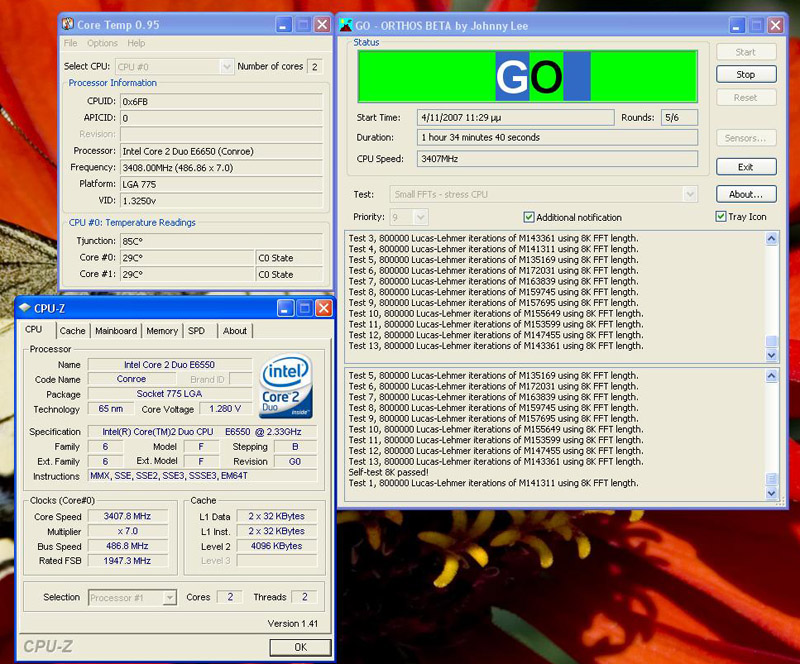Select the CPU tab in CPU-Z
This screenshot has width=800, height=664.
pyautogui.click(x=34, y=329)
